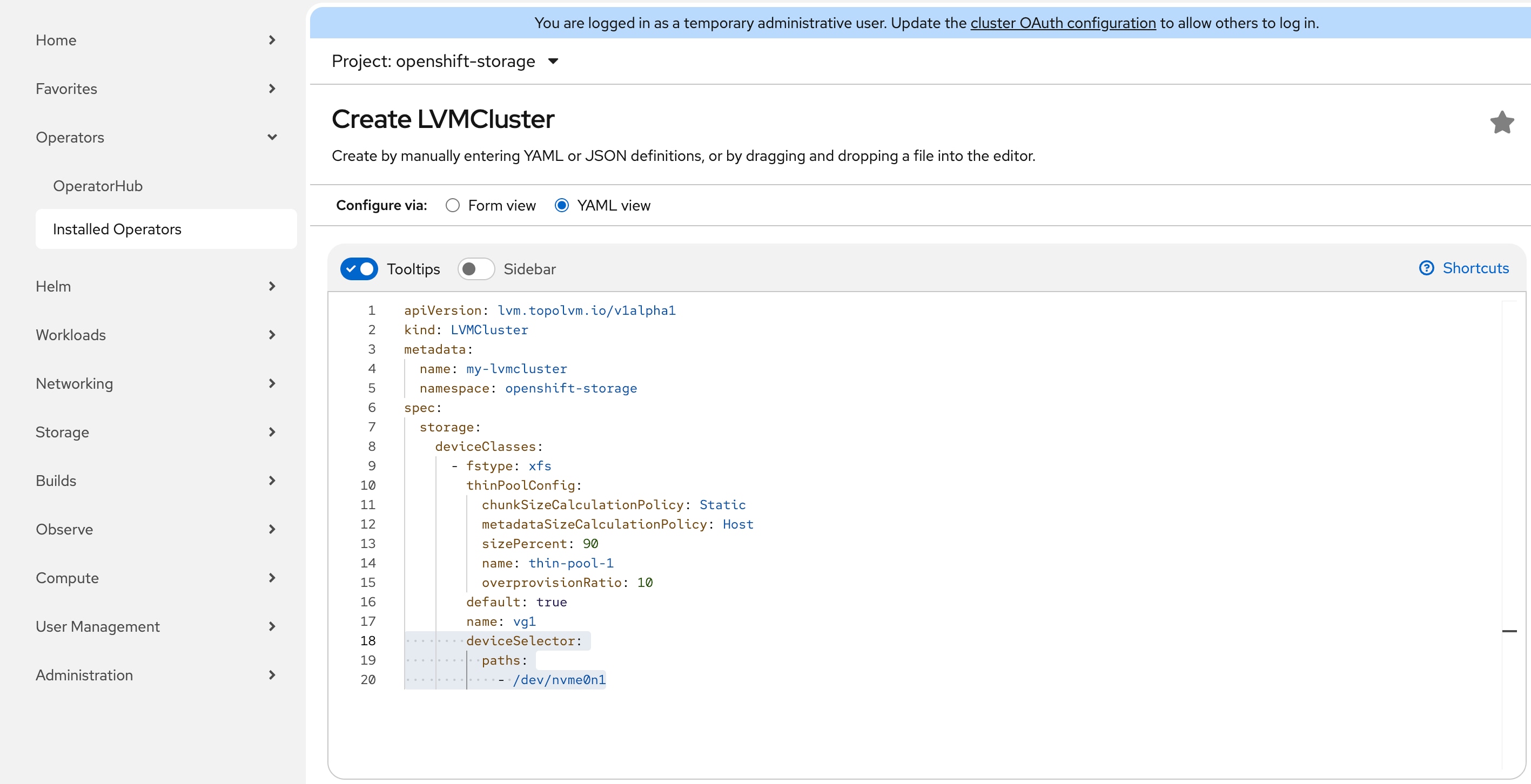
Task: Expand the Home navigation section
Action: tap(157, 40)
